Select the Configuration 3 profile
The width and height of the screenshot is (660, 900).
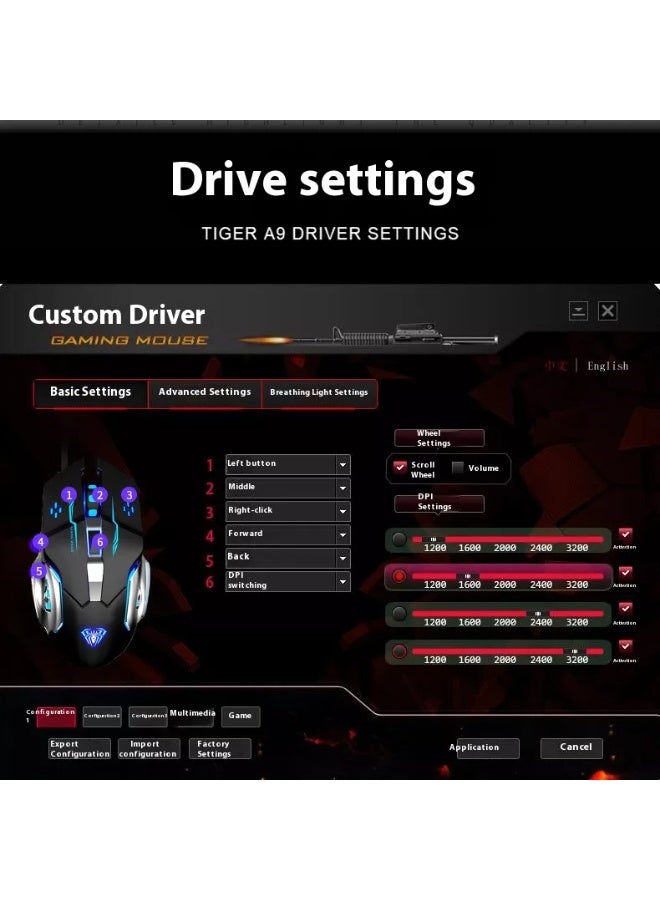[x=148, y=717]
